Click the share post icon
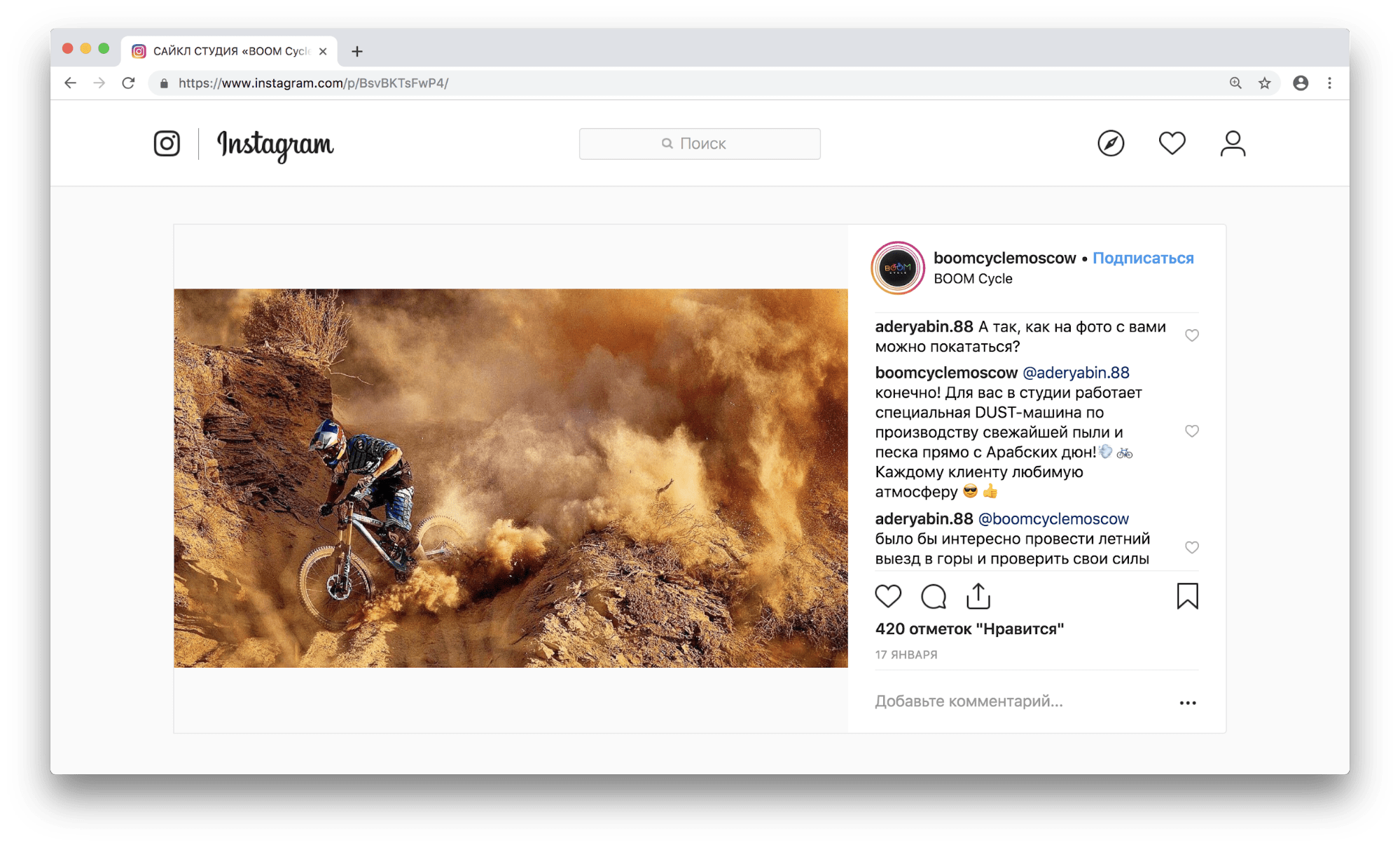Viewport: 1400px width, 847px height. click(x=978, y=597)
